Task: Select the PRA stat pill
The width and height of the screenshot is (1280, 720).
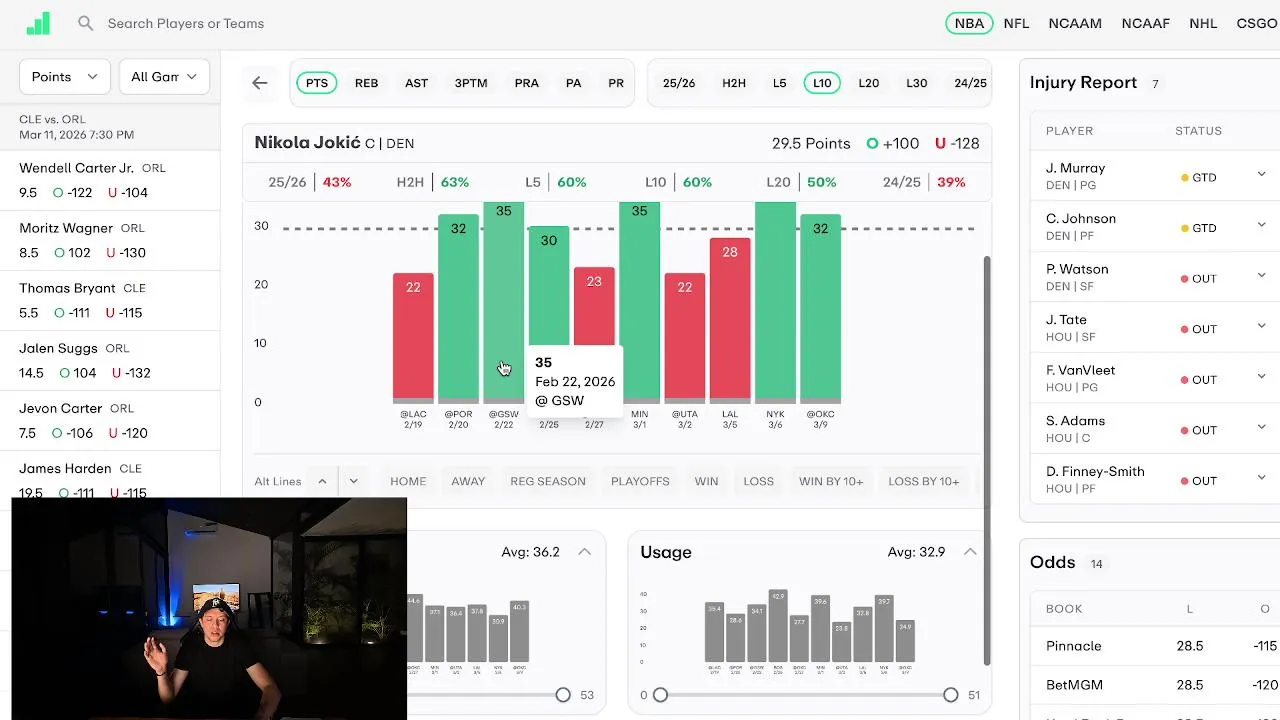Action: click(526, 83)
